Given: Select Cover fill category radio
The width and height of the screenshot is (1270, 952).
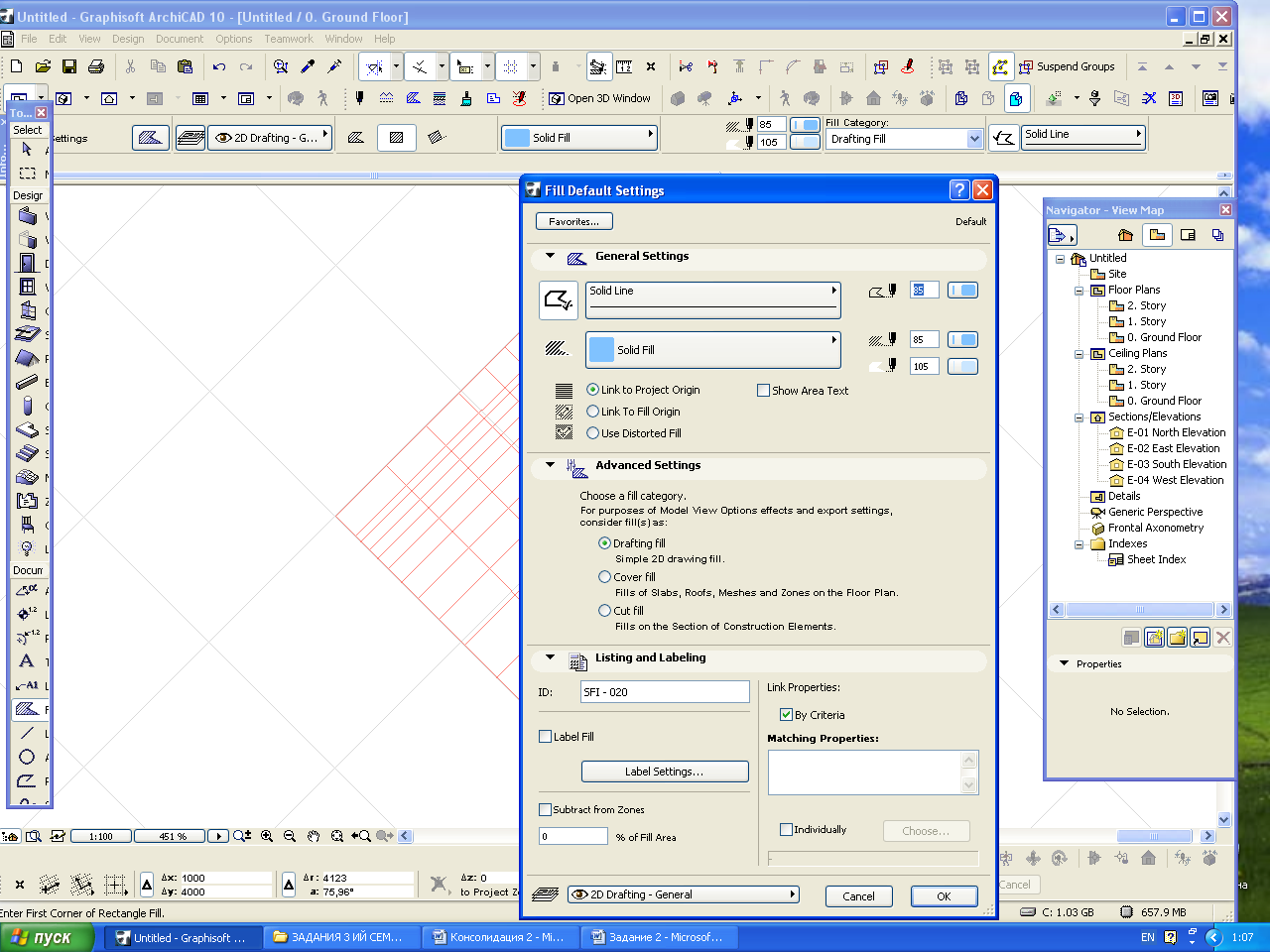Looking at the screenshot, I should [604, 577].
